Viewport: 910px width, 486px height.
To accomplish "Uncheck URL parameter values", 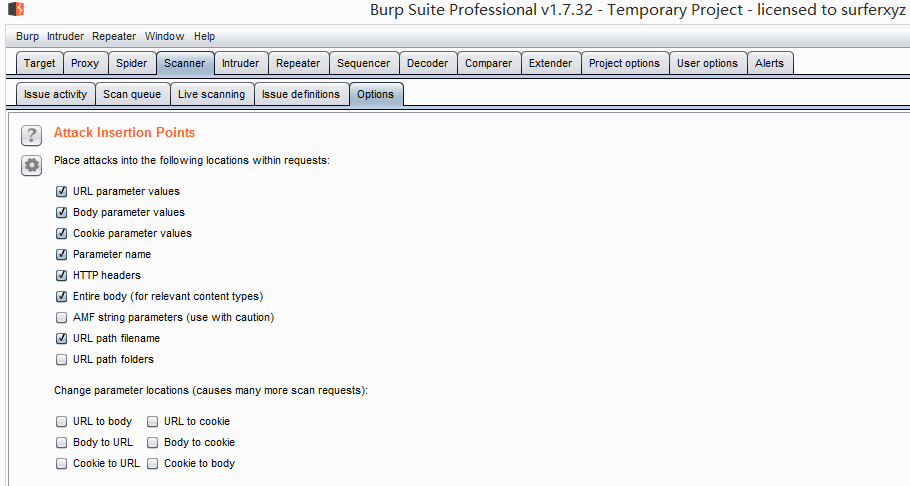I will click(62, 192).
